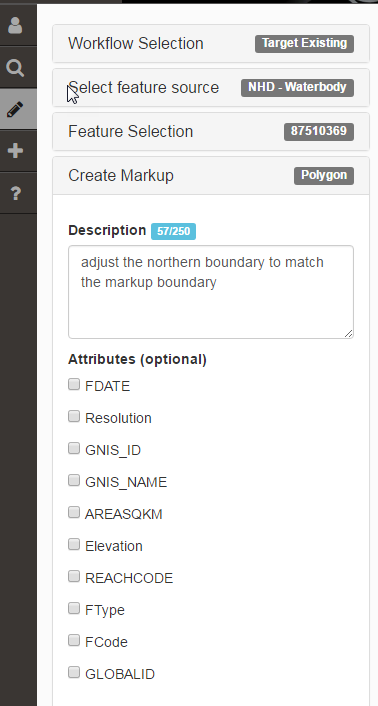Image resolution: width=378 pixels, height=706 pixels.
Task: Select the pencil edit sidebar icon
Action: pos(15,109)
